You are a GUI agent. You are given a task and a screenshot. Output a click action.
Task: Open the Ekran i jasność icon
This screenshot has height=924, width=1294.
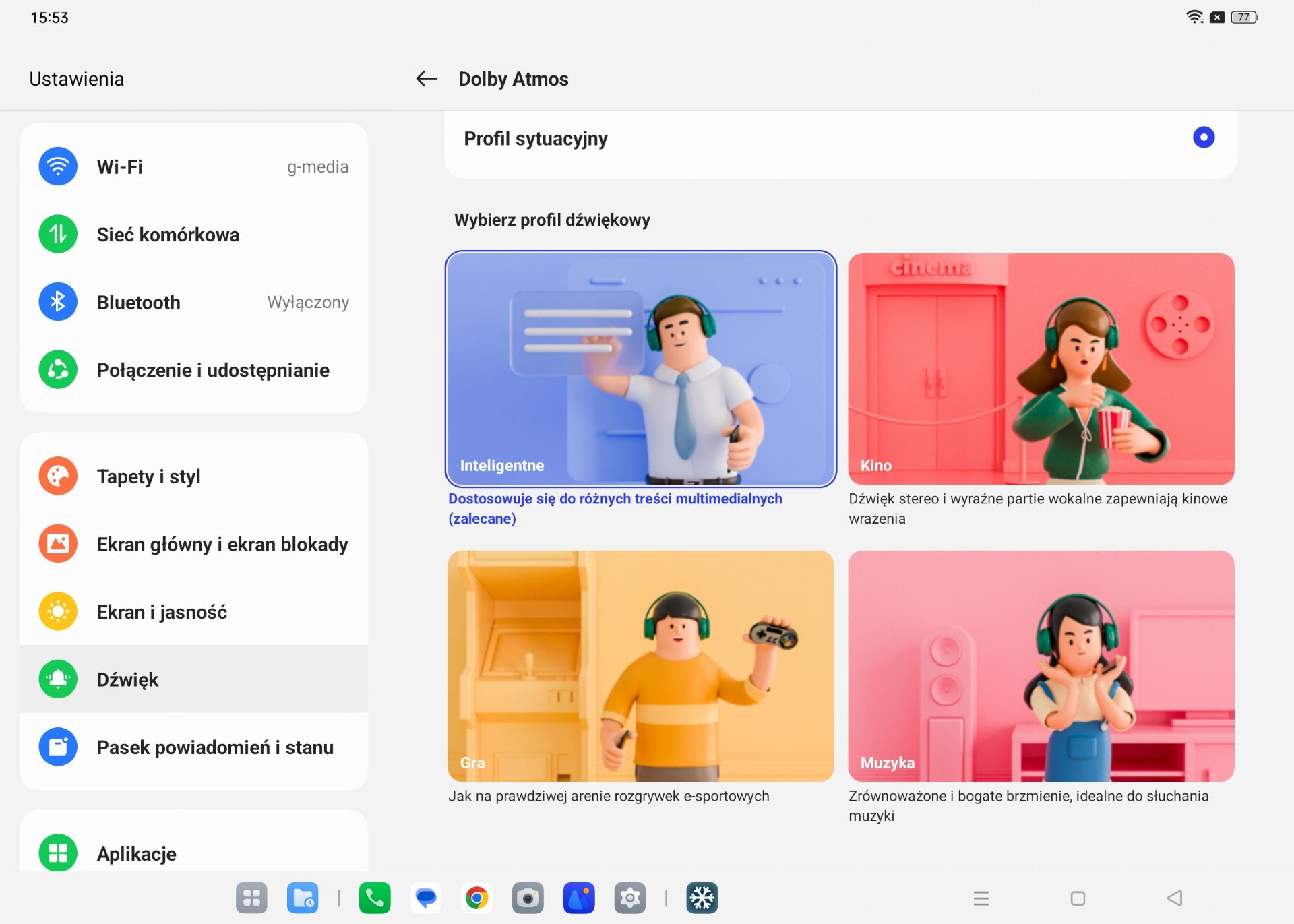58,611
